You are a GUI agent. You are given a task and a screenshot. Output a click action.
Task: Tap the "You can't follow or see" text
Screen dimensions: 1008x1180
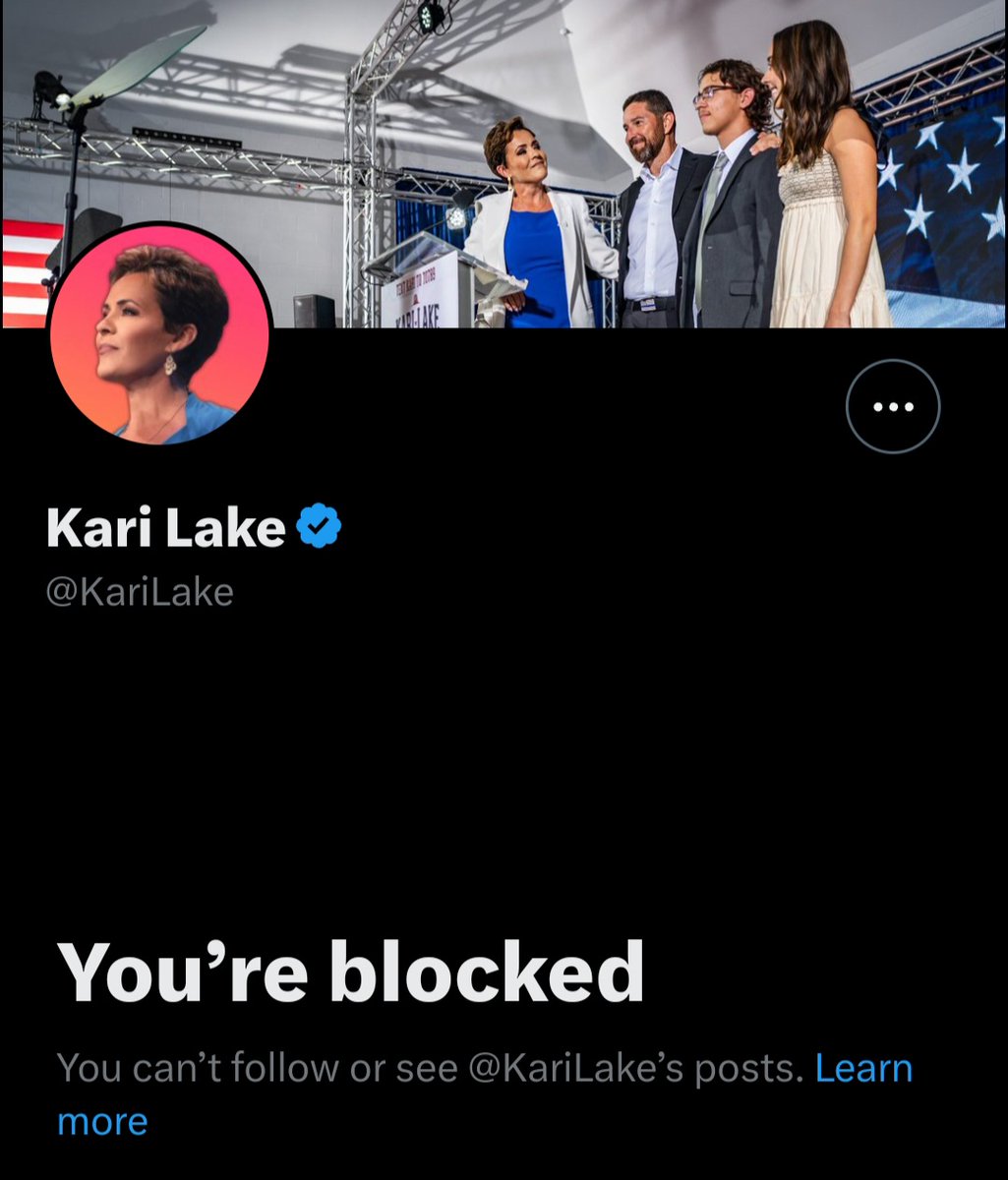click(260, 1068)
